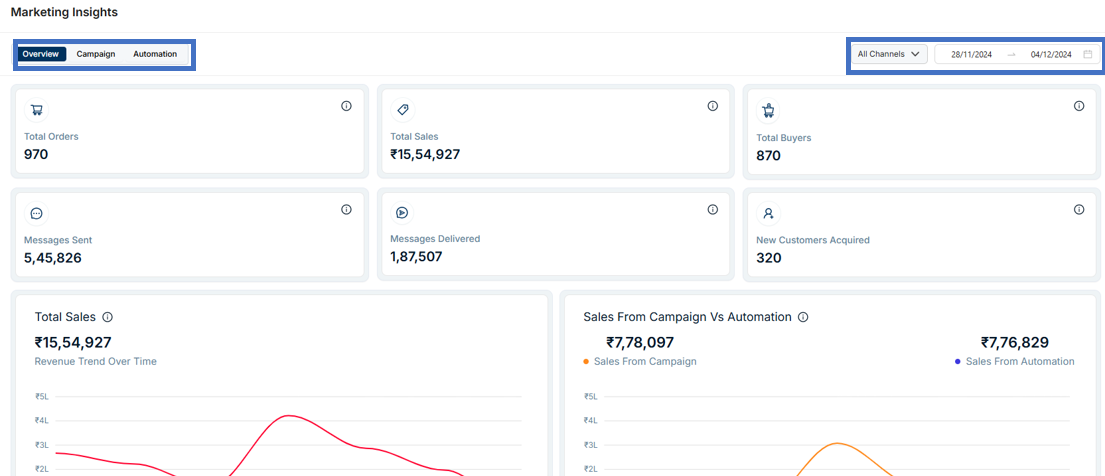Viewport: 1105px width, 476px height.
Task: Click the Messages Sent chat bubble icon
Action: point(37,214)
